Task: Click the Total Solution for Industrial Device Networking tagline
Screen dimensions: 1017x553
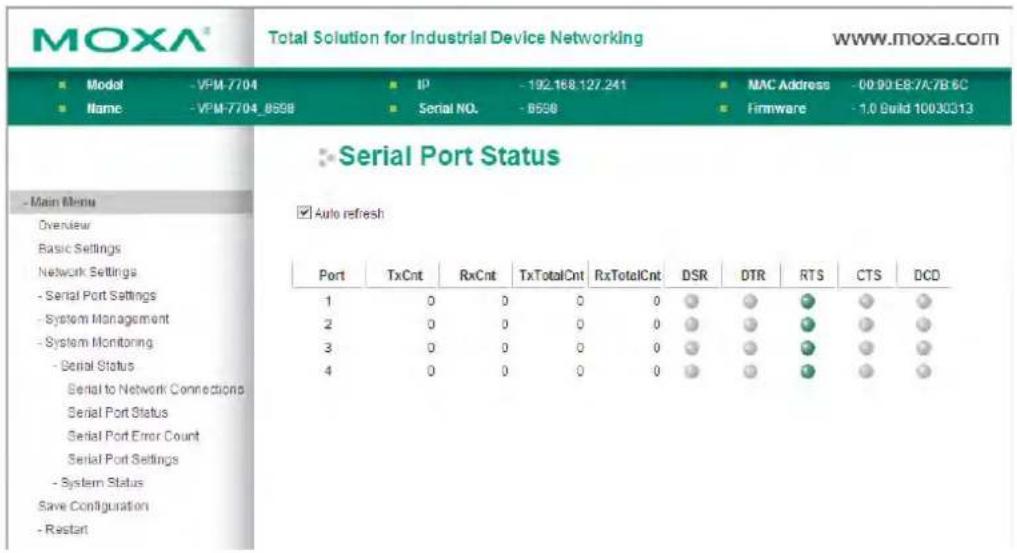Action: [x=456, y=38]
